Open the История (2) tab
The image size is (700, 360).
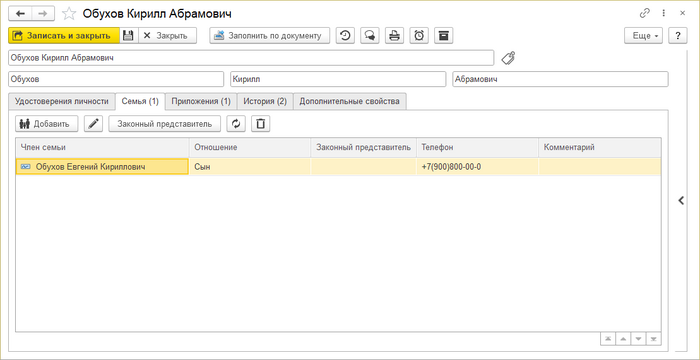265,101
